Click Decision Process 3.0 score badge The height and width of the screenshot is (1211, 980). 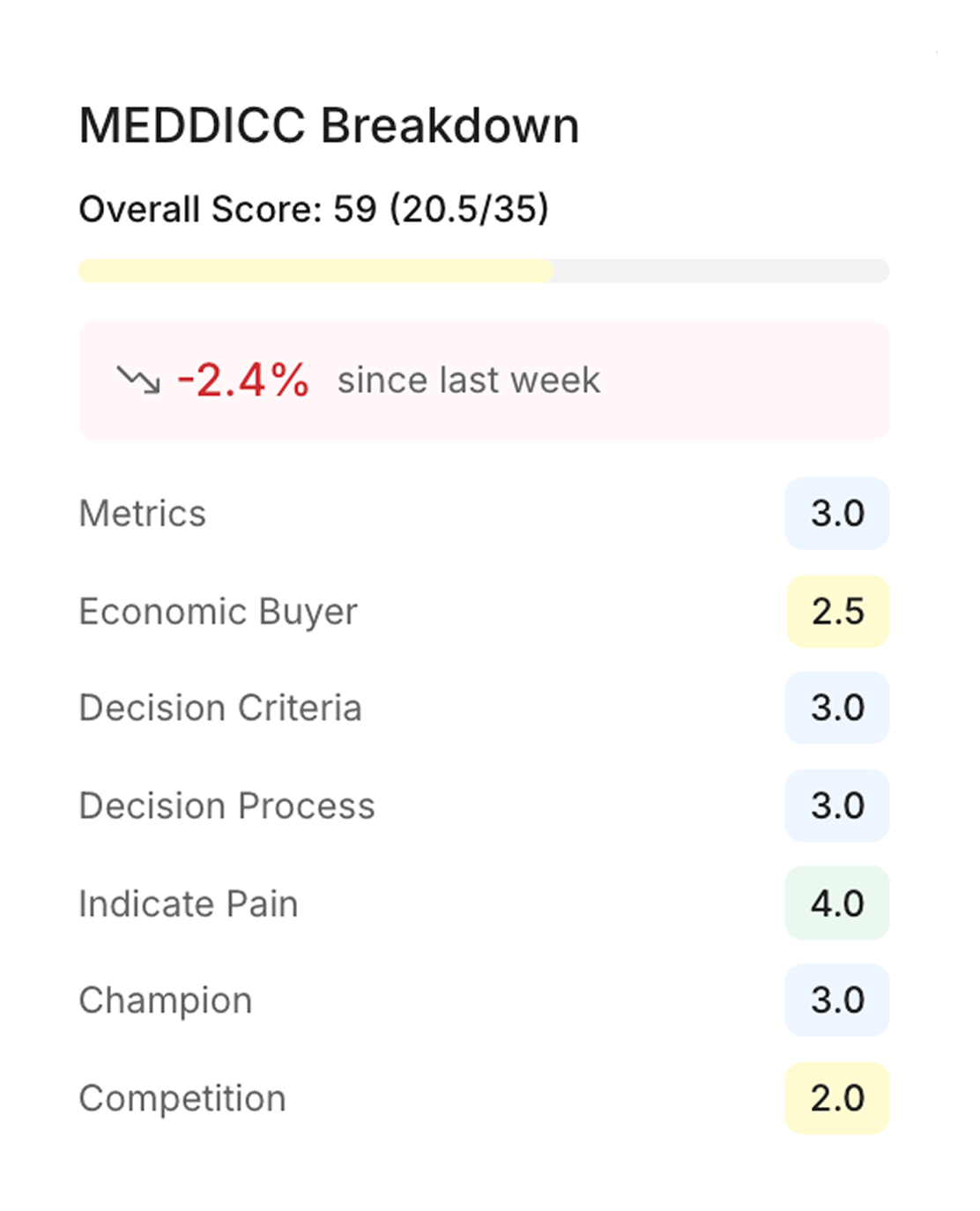click(836, 806)
